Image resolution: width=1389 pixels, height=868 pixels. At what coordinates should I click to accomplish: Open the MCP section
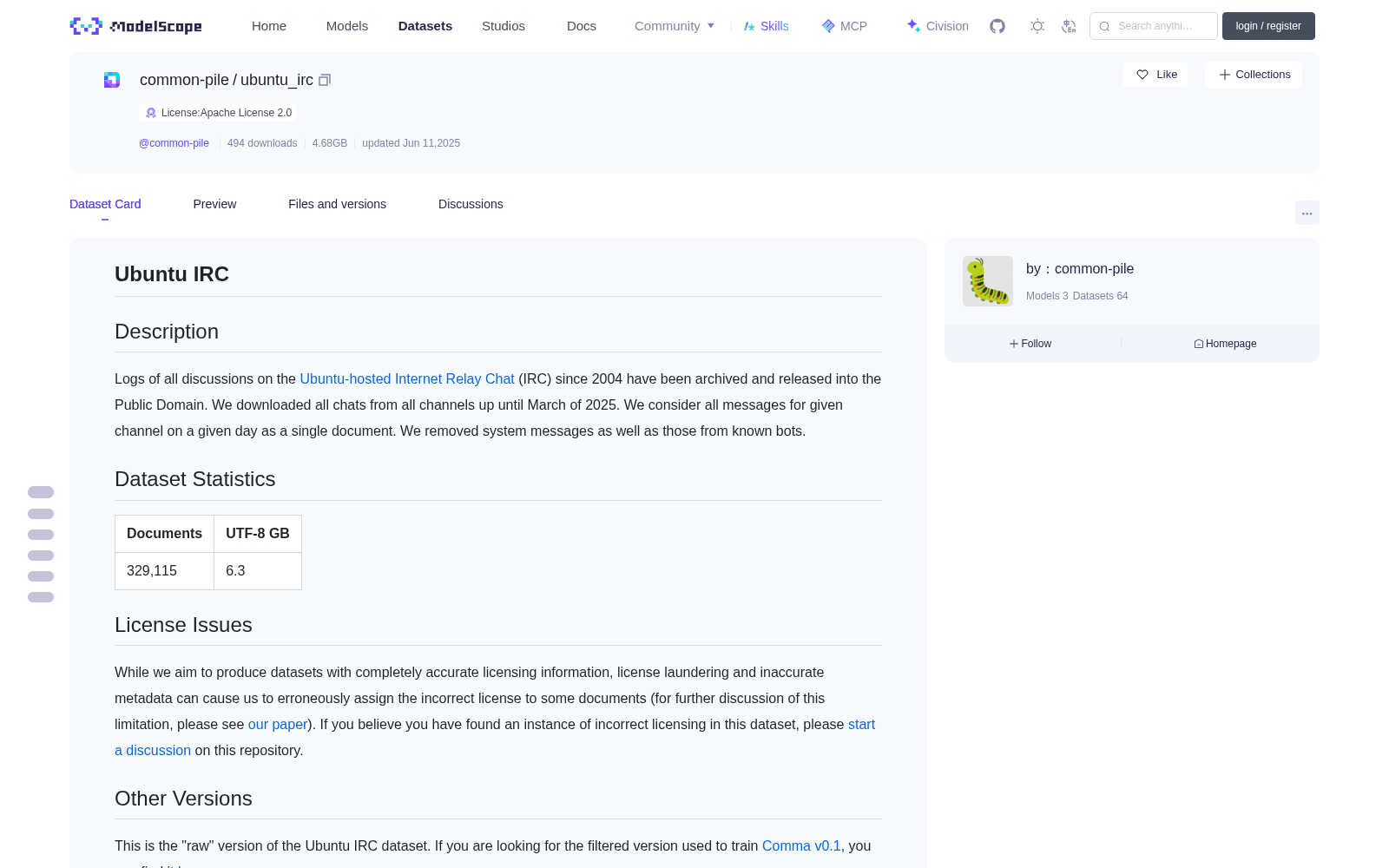845,26
